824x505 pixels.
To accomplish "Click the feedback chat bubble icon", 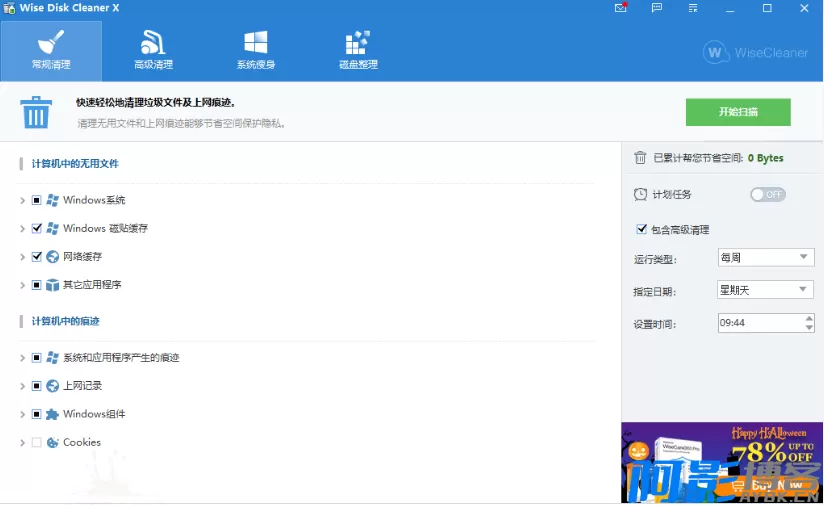I will (656, 8).
